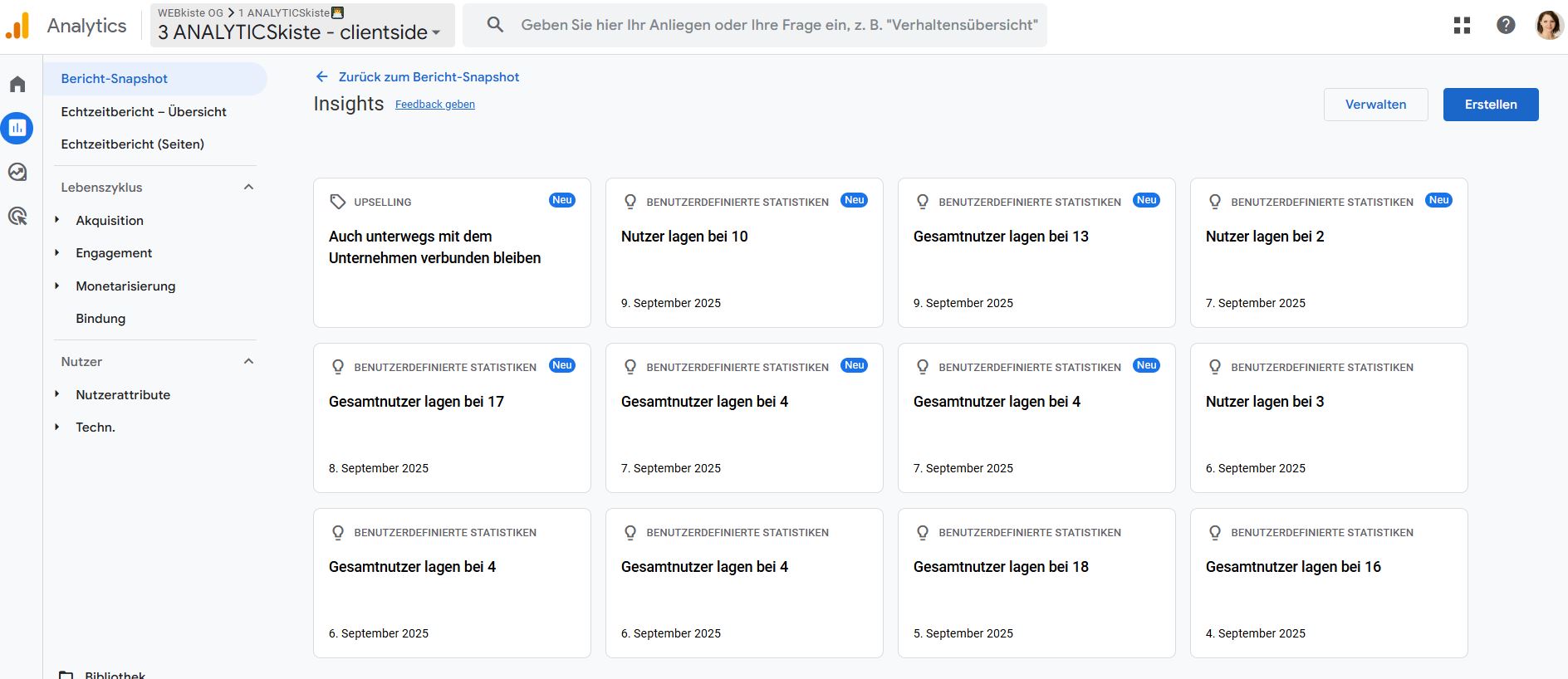Click 'Nutzer lagen bei 2' title
This screenshot has height=679, width=1568.
(x=1265, y=237)
